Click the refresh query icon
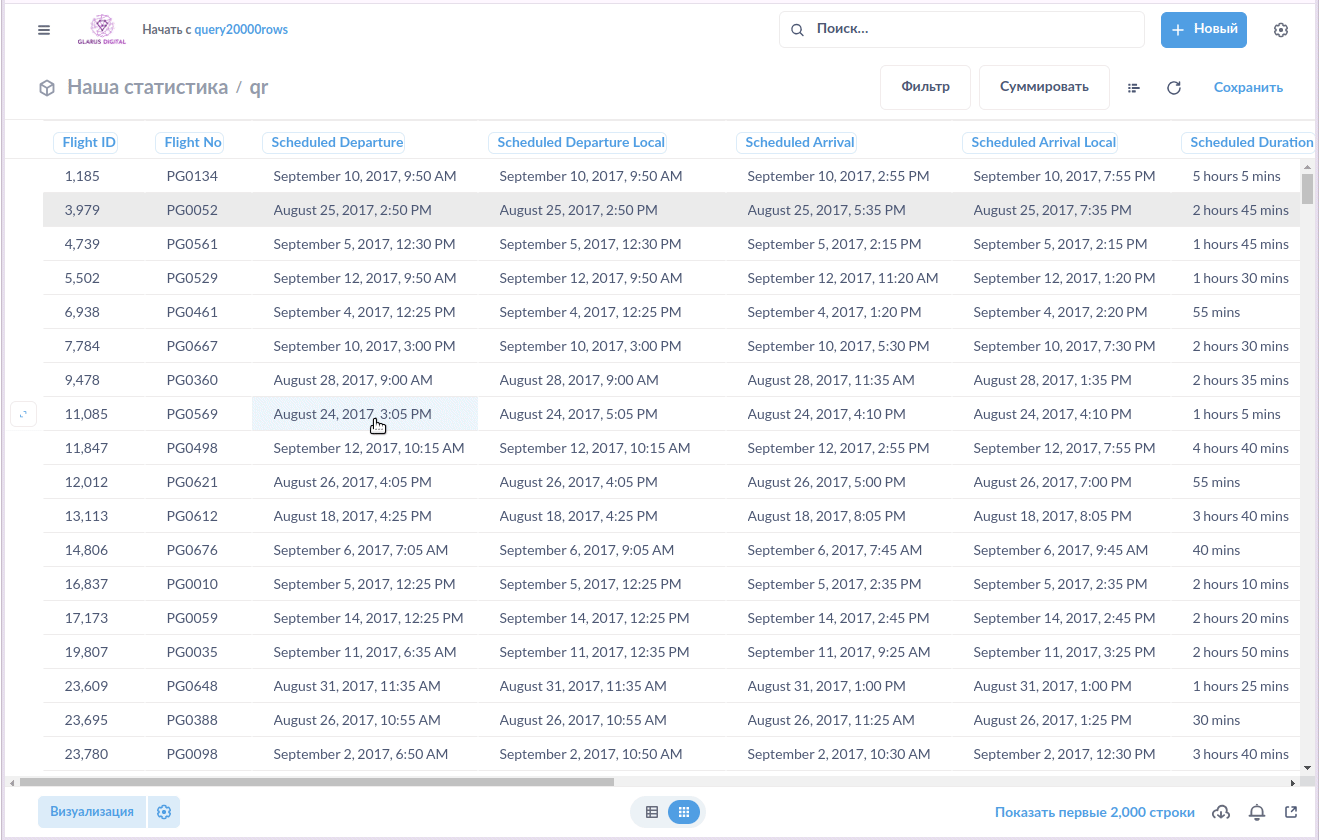 click(1174, 88)
